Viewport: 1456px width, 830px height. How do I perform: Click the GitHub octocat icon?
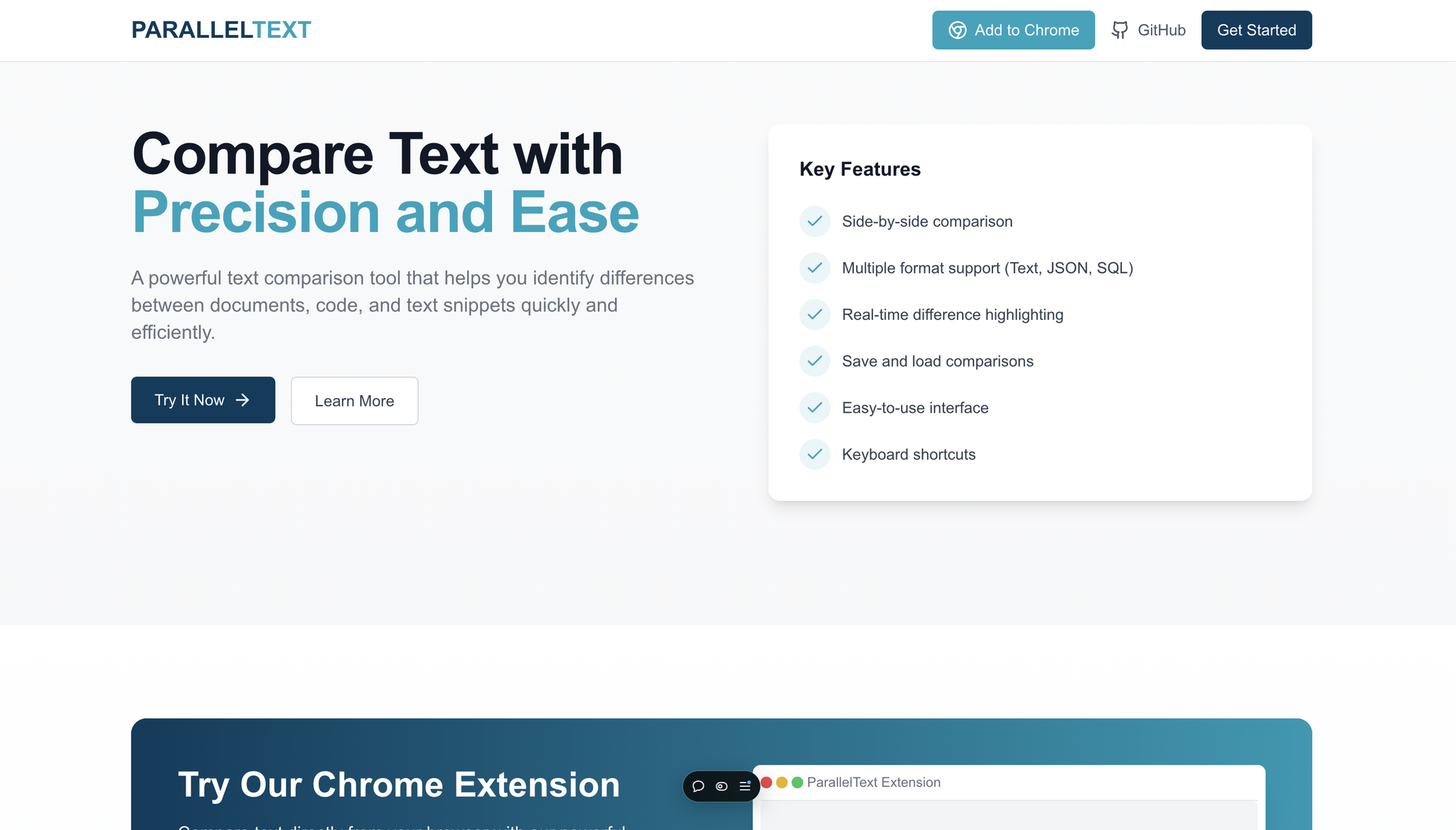(x=1120, y=30)
